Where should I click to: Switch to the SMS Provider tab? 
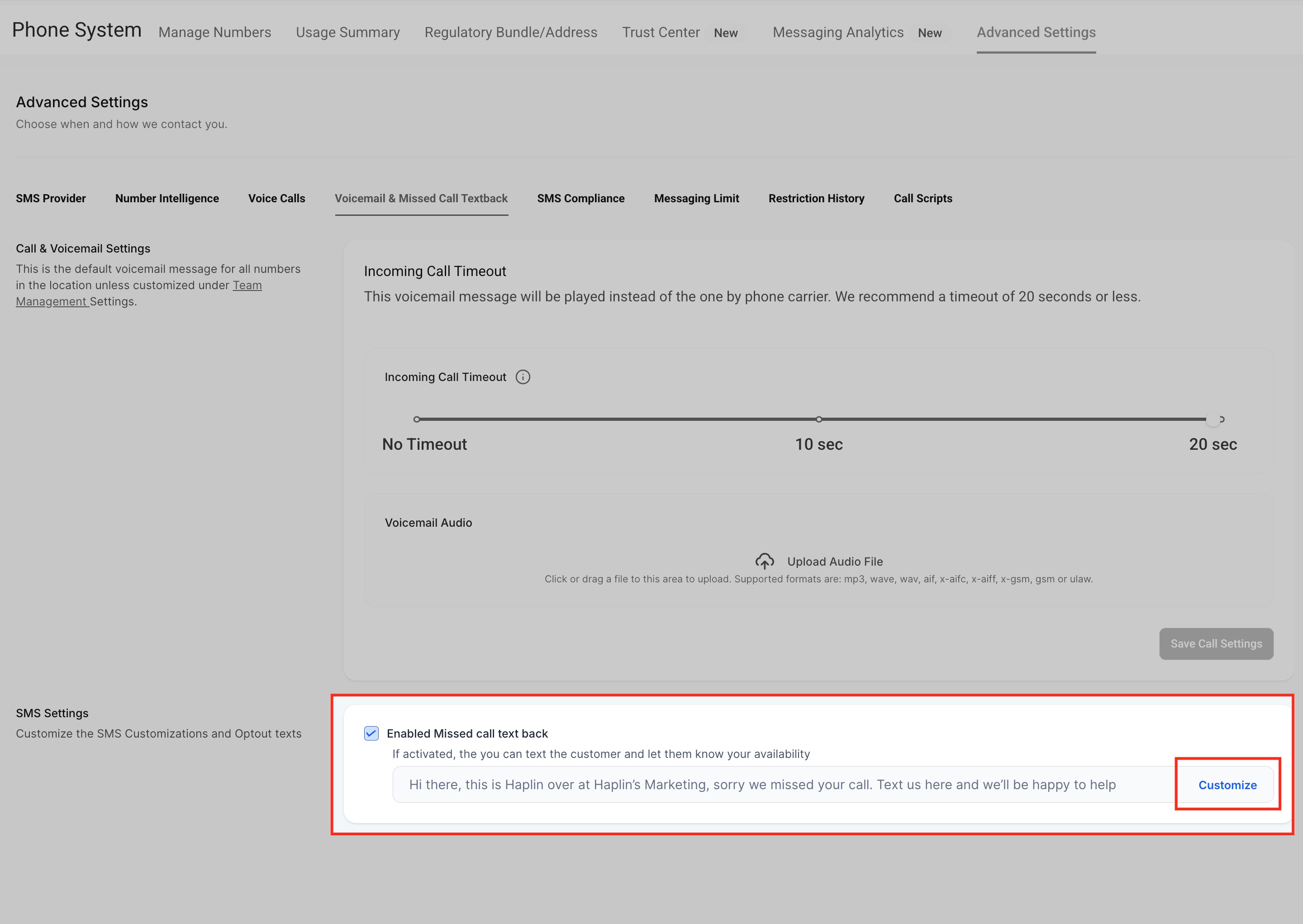tap(51, 199)
